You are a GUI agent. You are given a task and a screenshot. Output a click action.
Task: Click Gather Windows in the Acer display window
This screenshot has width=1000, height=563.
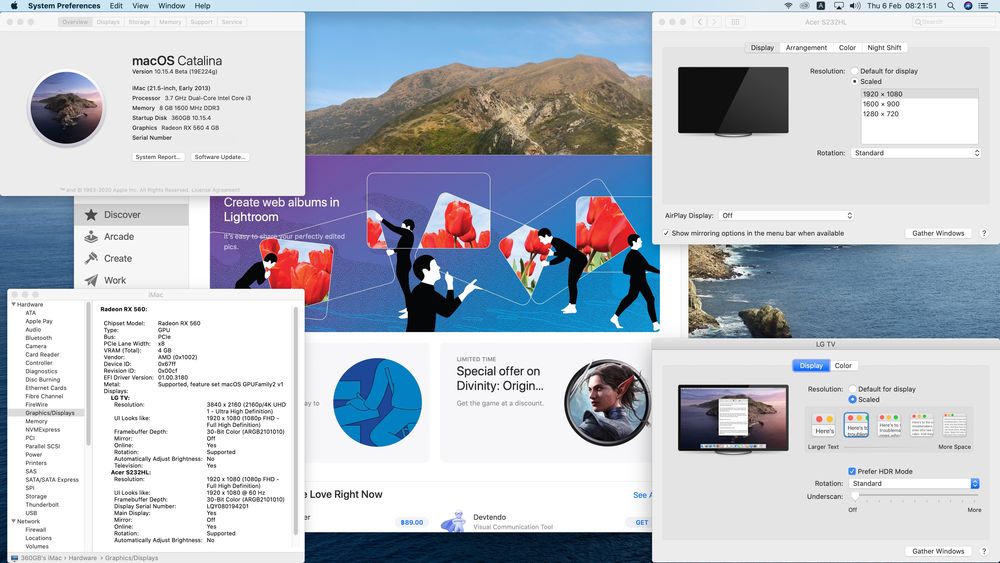point(938,233)
